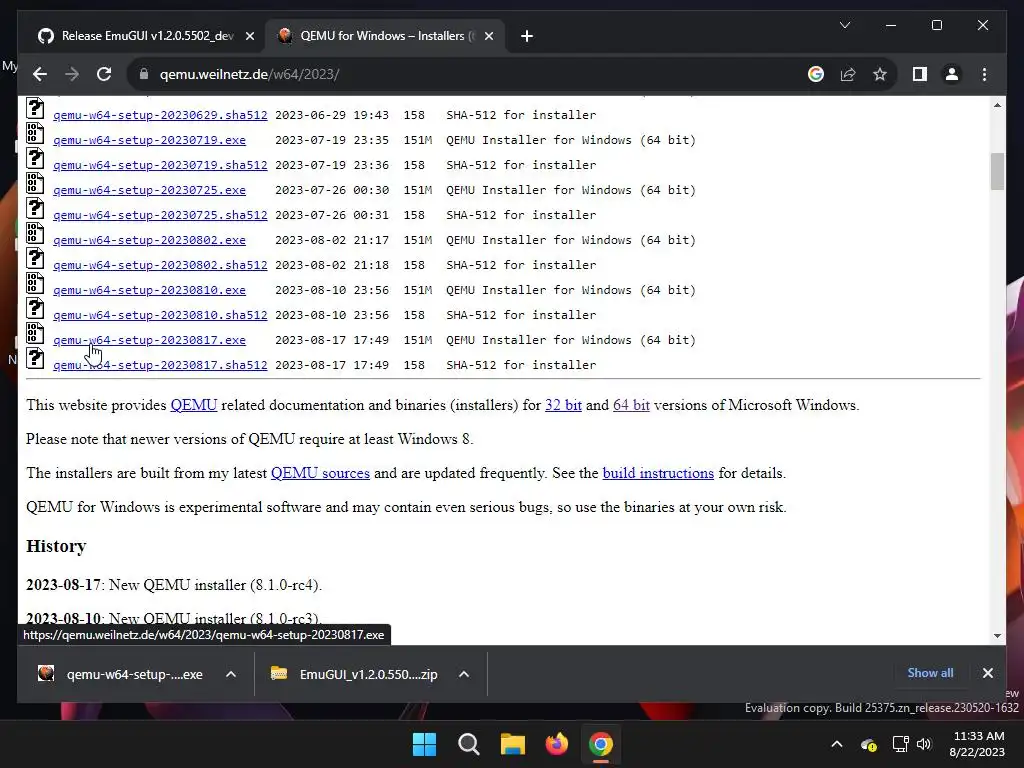
Task: Click scrollbar down arrow
Action: tap(997, 635)
